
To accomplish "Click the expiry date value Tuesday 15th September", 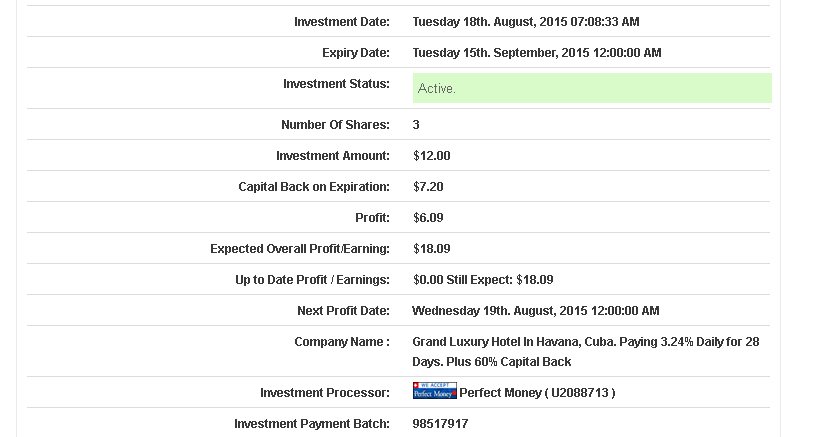I will click(536, 53).
